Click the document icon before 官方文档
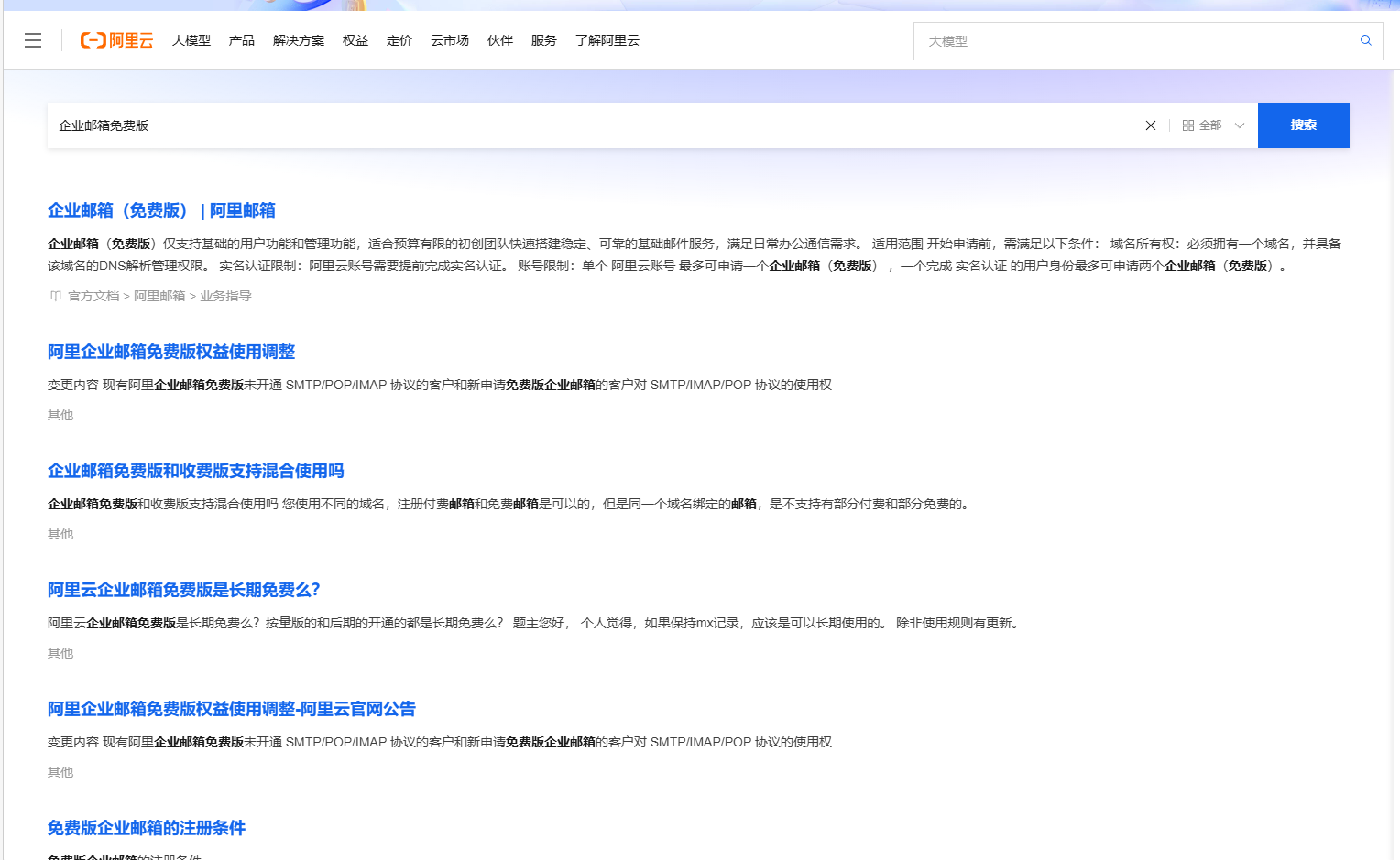 [54, 296]
